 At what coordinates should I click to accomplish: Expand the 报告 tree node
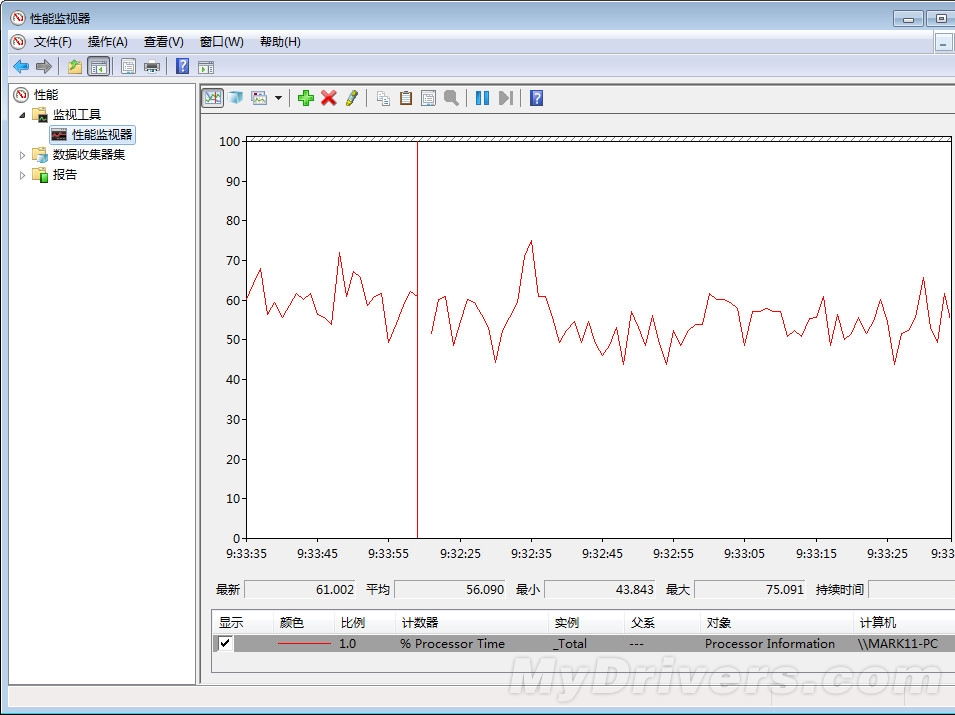[23, 175]
